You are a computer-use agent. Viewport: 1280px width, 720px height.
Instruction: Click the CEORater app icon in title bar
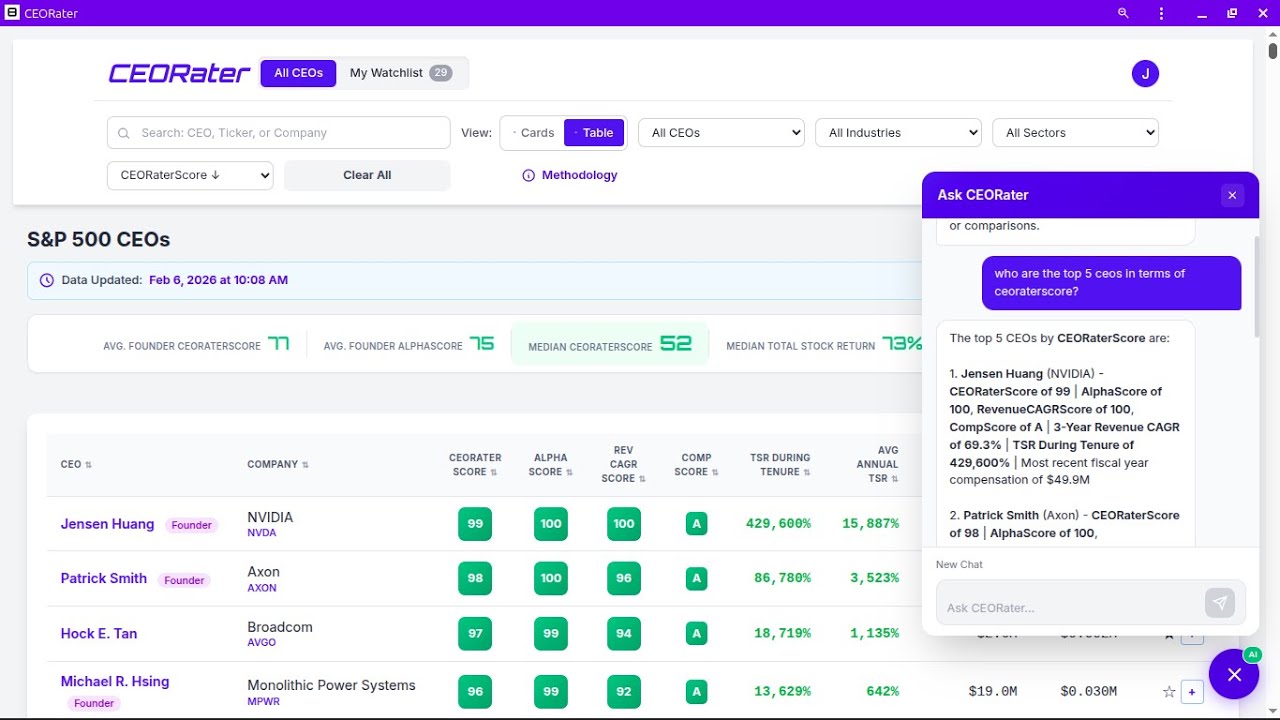pyautogui.click(x=12, y=13)
